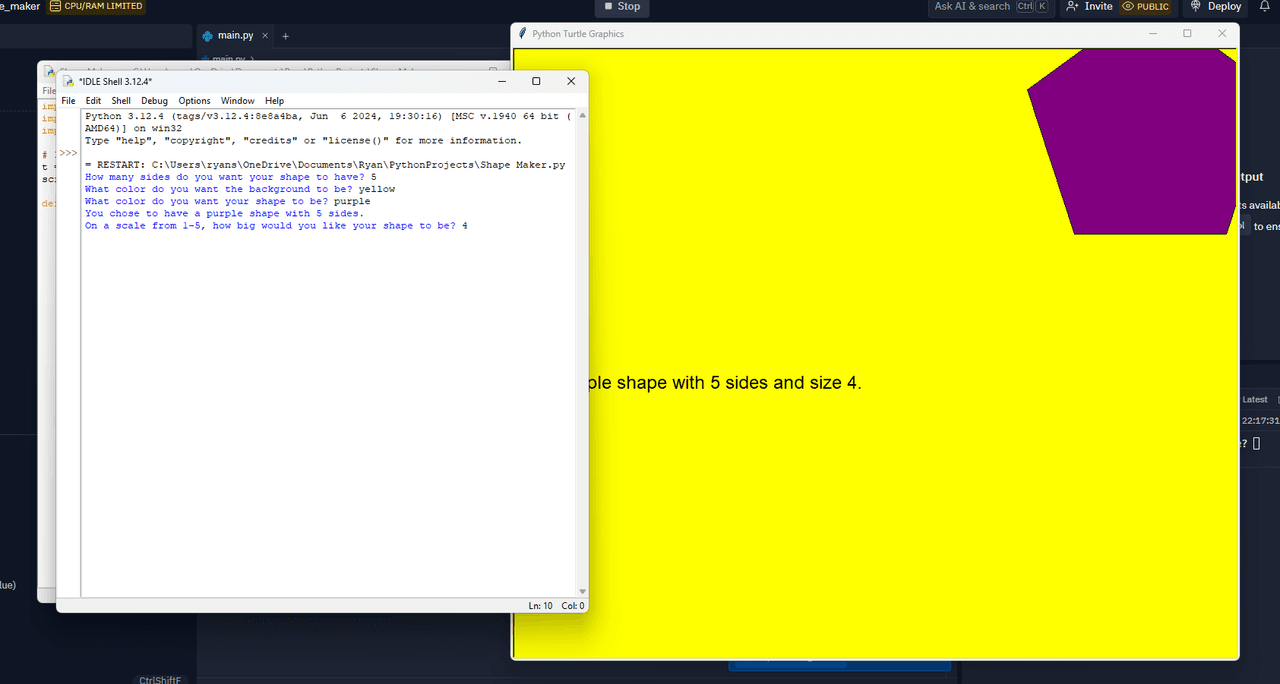Click the notifications bell icon
This screenshot has width=1280, height=684.
click(x=1264, y=6)
